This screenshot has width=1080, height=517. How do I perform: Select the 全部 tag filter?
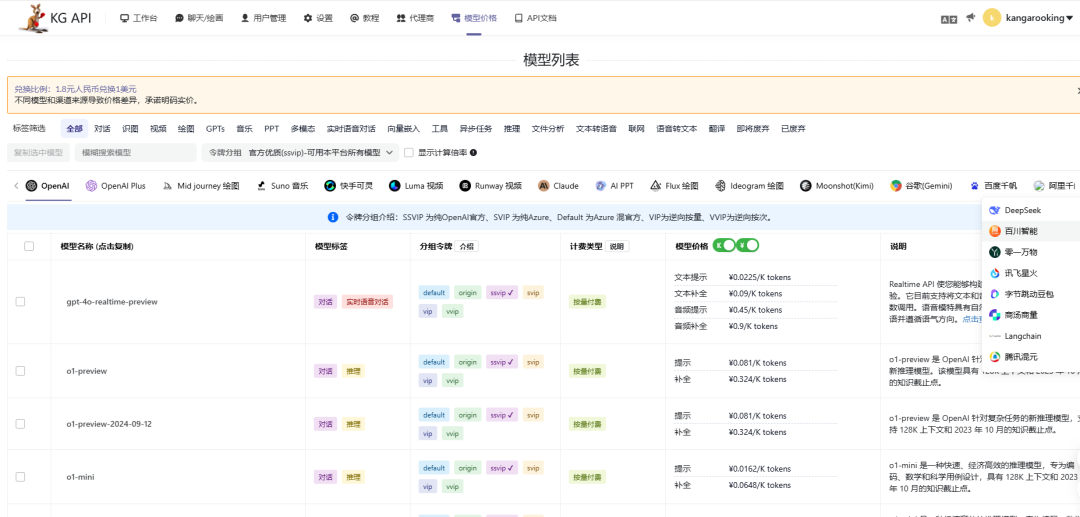pyautogui.click(x=74, y=129)
